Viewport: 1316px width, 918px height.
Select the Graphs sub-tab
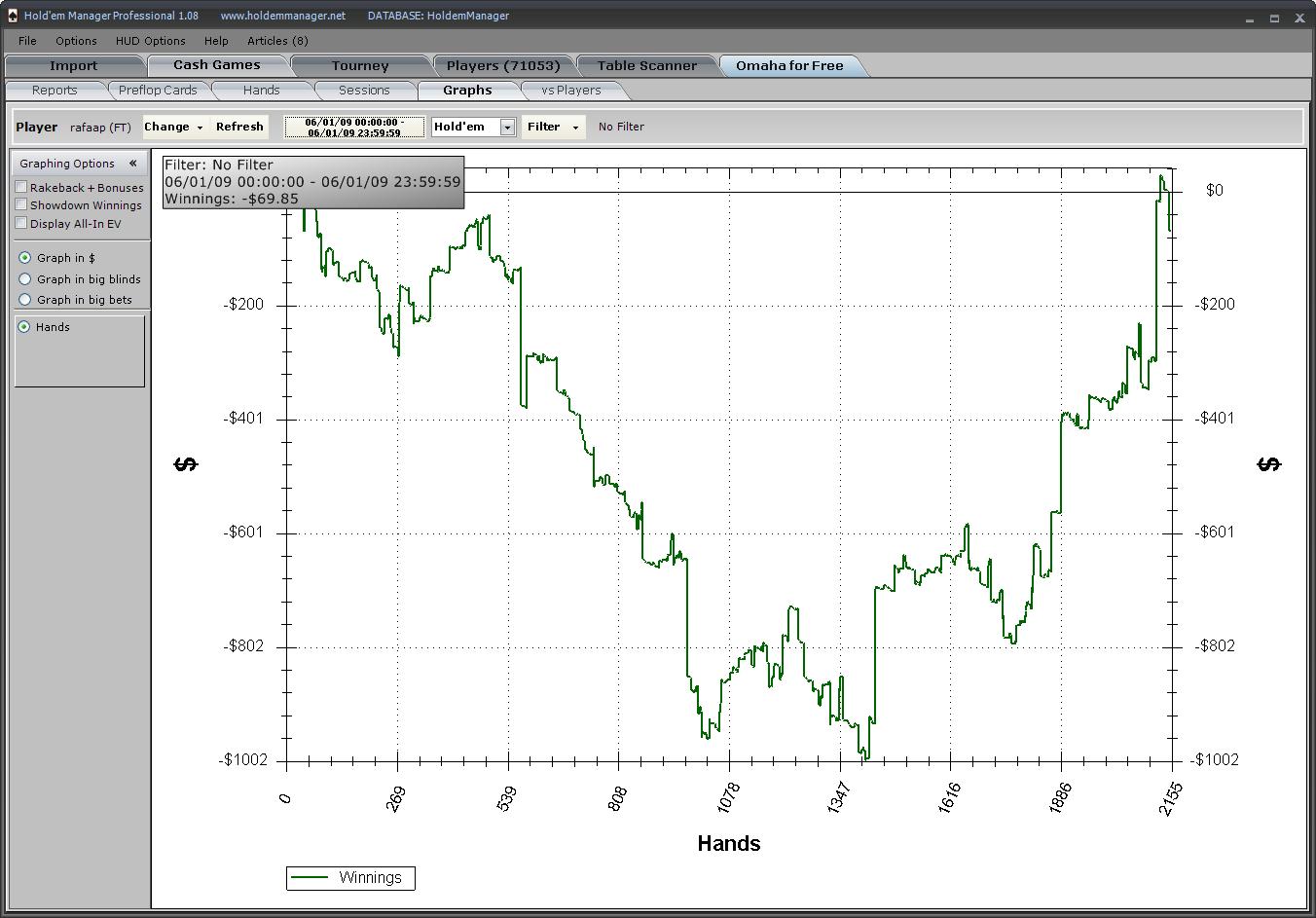pos(467,90)
